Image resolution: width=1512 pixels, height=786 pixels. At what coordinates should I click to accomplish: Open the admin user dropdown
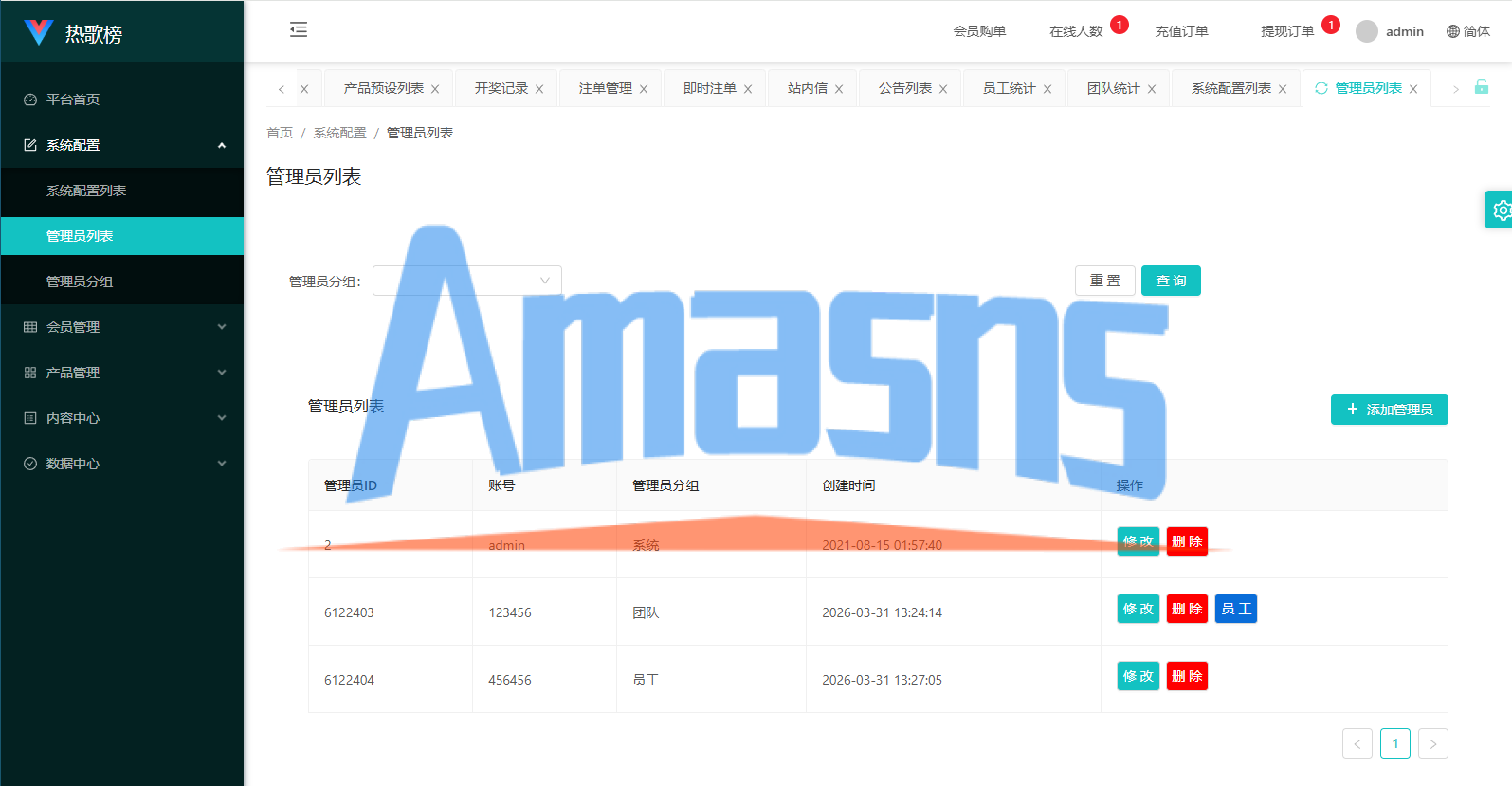click(1390, 31)
